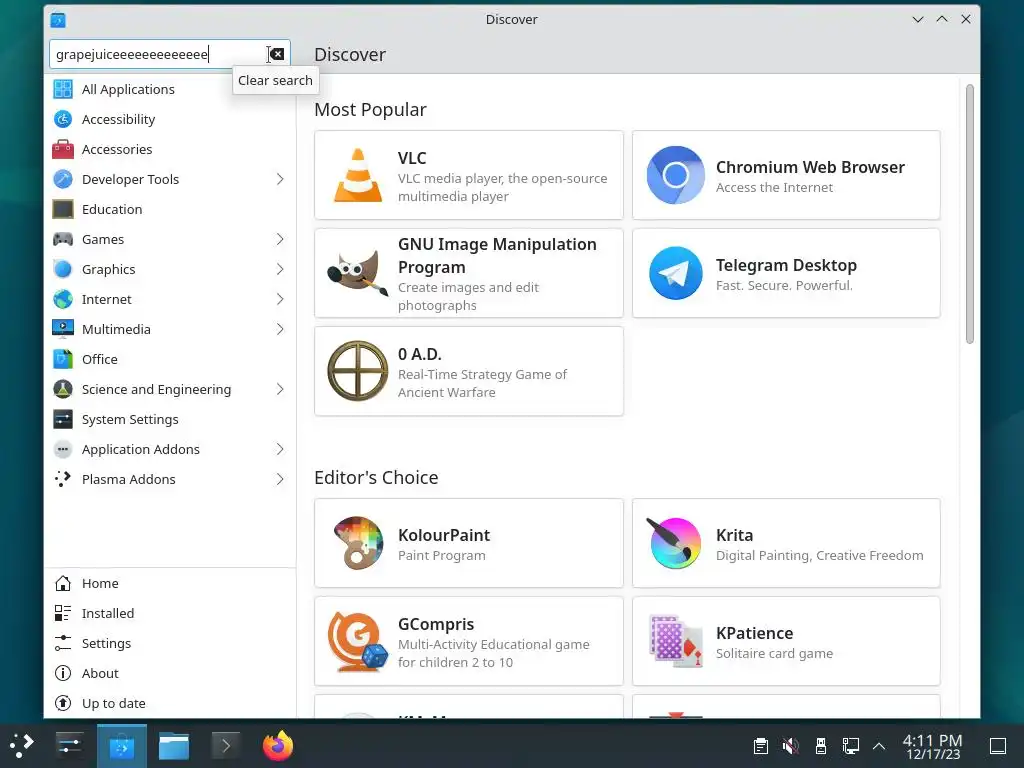Open the Up to date updates page
The image size is (1024, 768).
pos(170,703)
